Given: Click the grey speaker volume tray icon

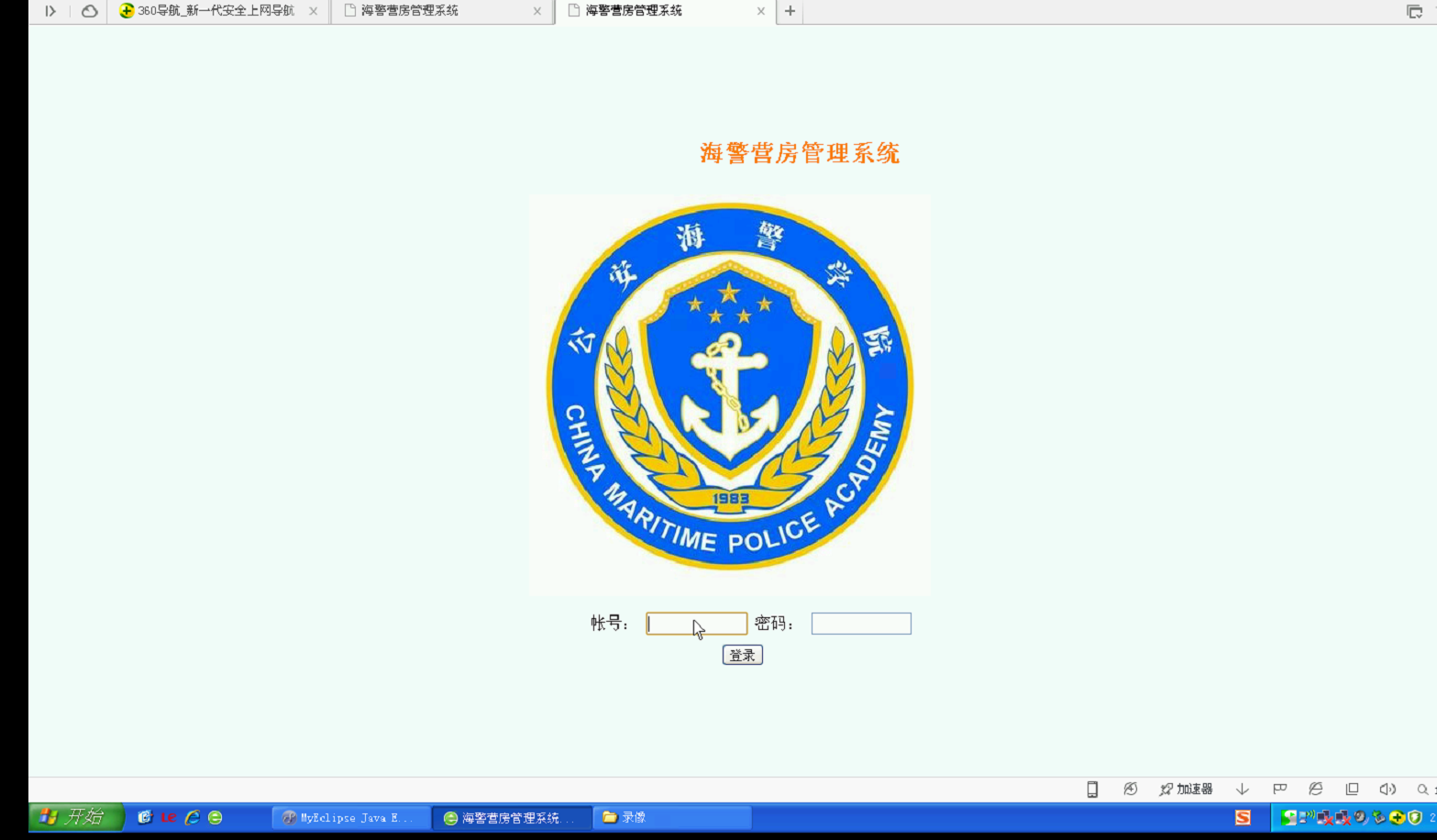Looking at the screenshot, I should click(1361, 817).
